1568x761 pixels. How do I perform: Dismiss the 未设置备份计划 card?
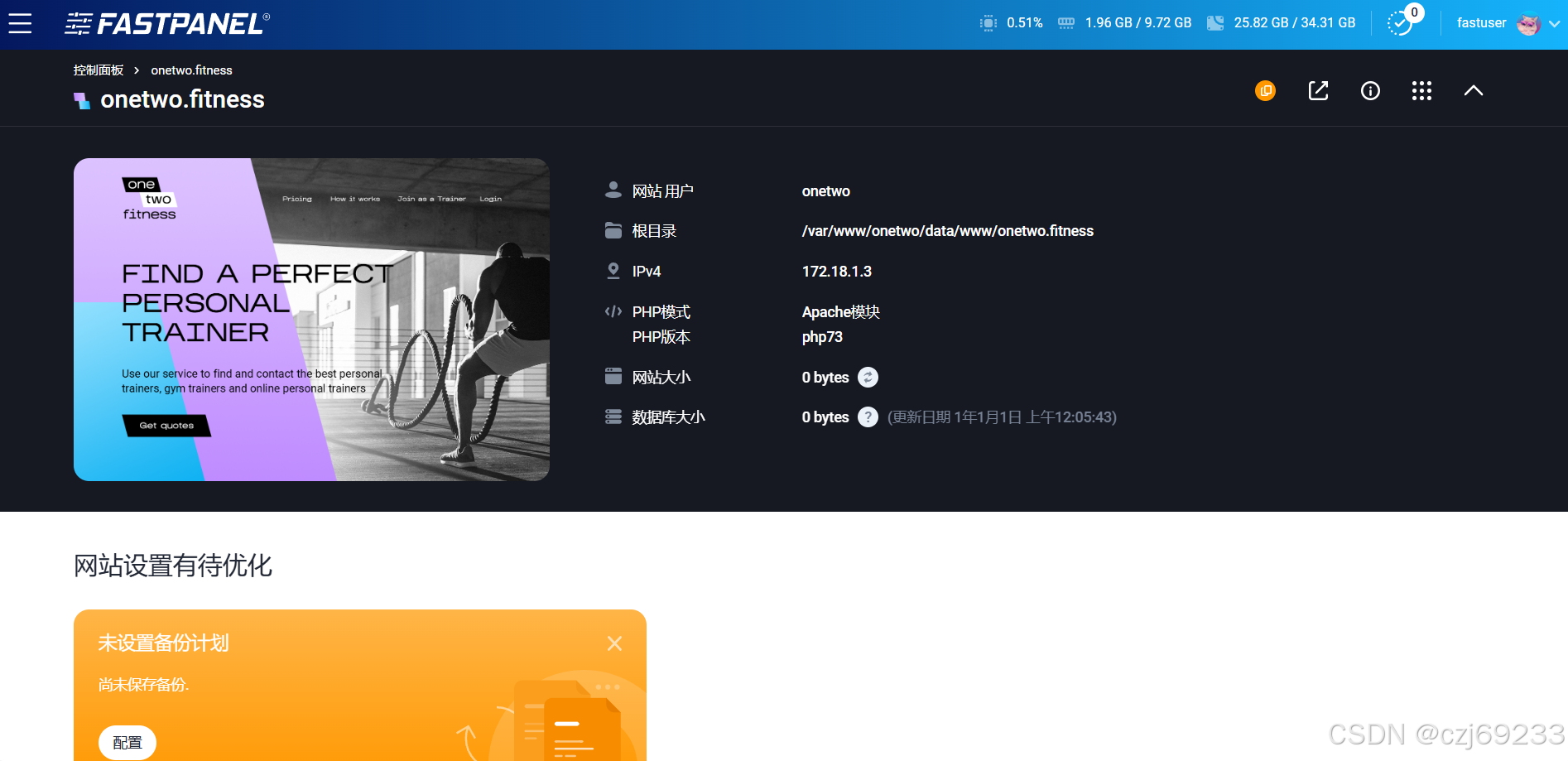click(614, 643)
